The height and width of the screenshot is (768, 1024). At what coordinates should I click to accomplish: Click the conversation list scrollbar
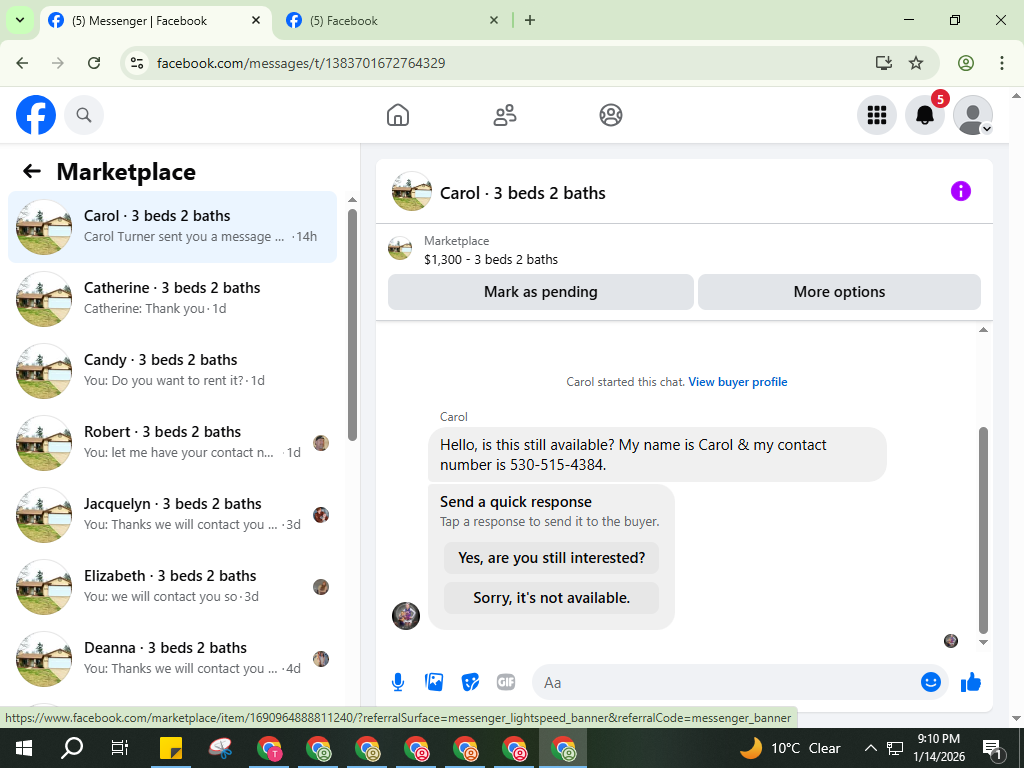pos(353,325)
